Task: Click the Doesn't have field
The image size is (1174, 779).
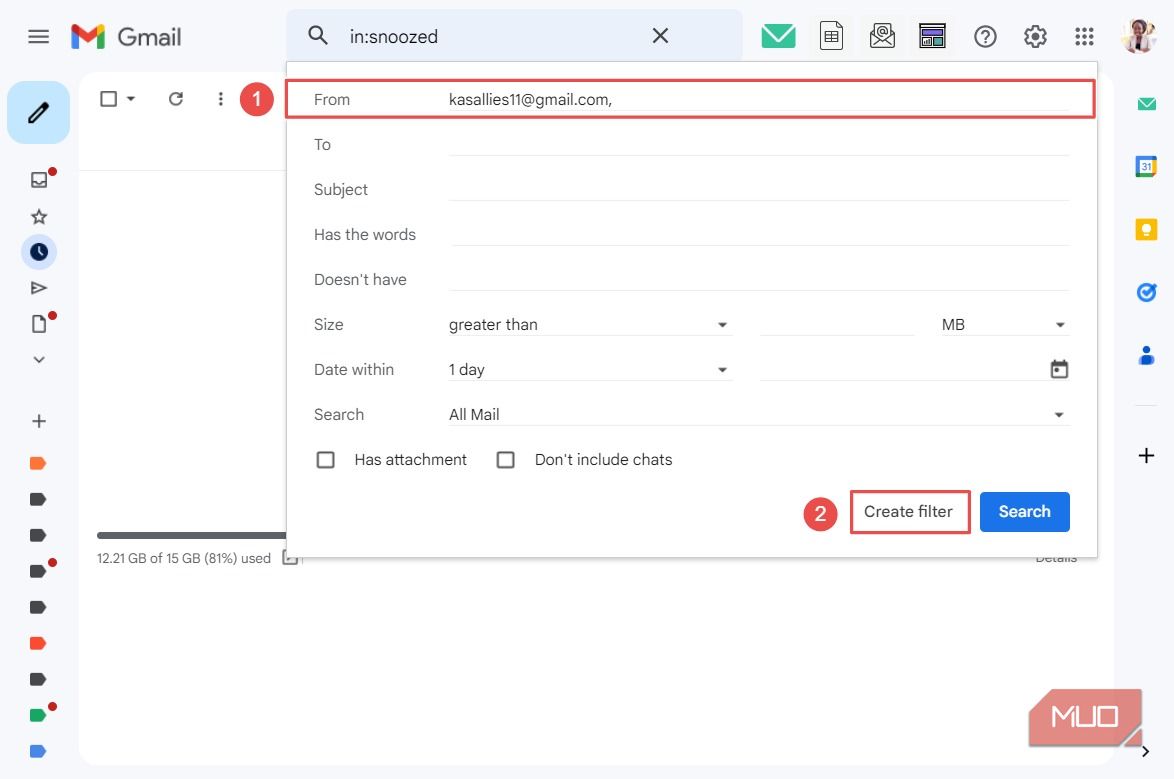Action: tap(758, 279)
